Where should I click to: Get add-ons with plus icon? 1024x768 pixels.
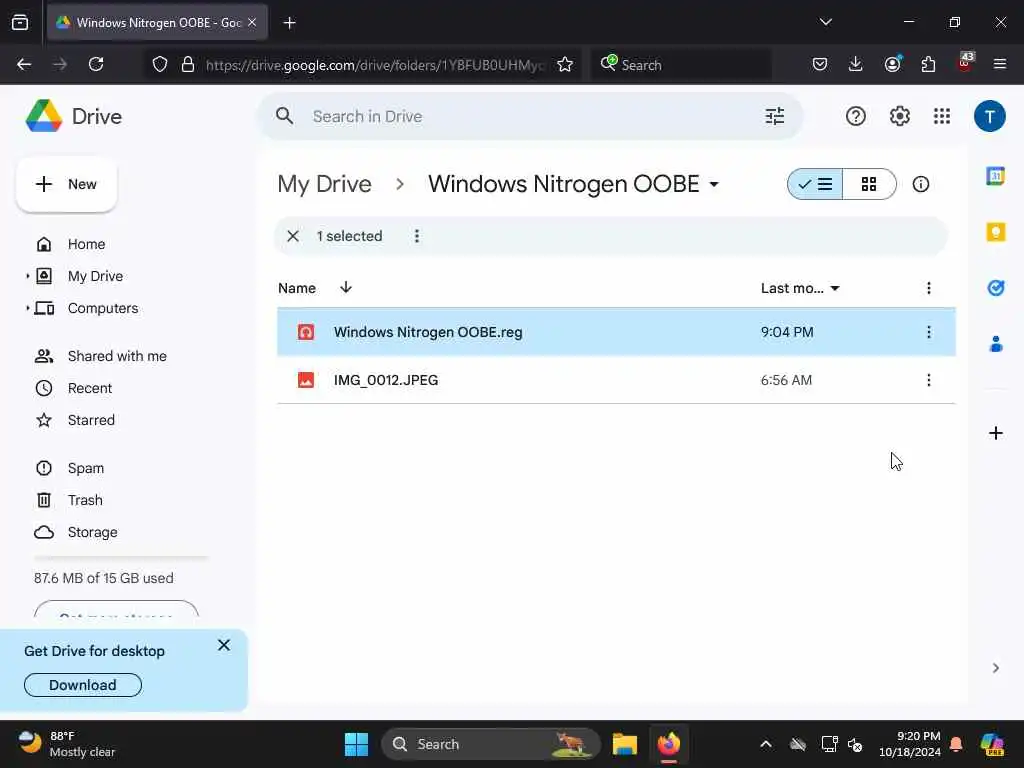(995, 433)
